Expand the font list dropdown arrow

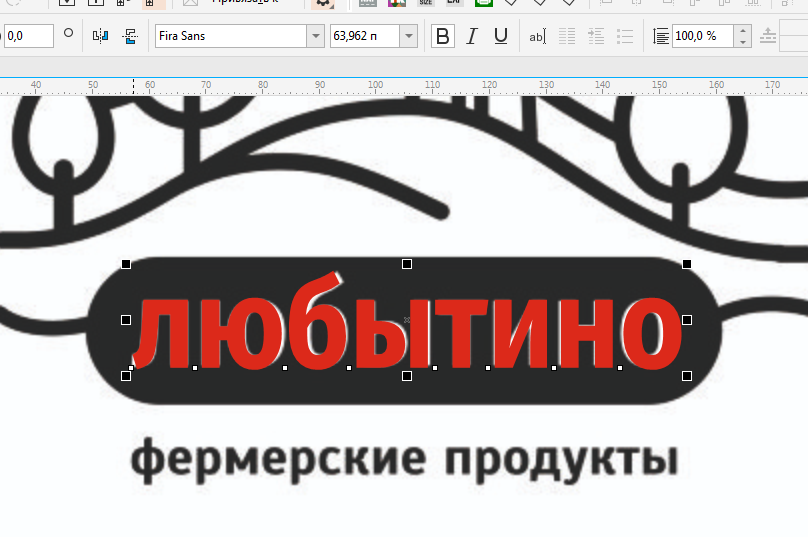click(315, 36)
